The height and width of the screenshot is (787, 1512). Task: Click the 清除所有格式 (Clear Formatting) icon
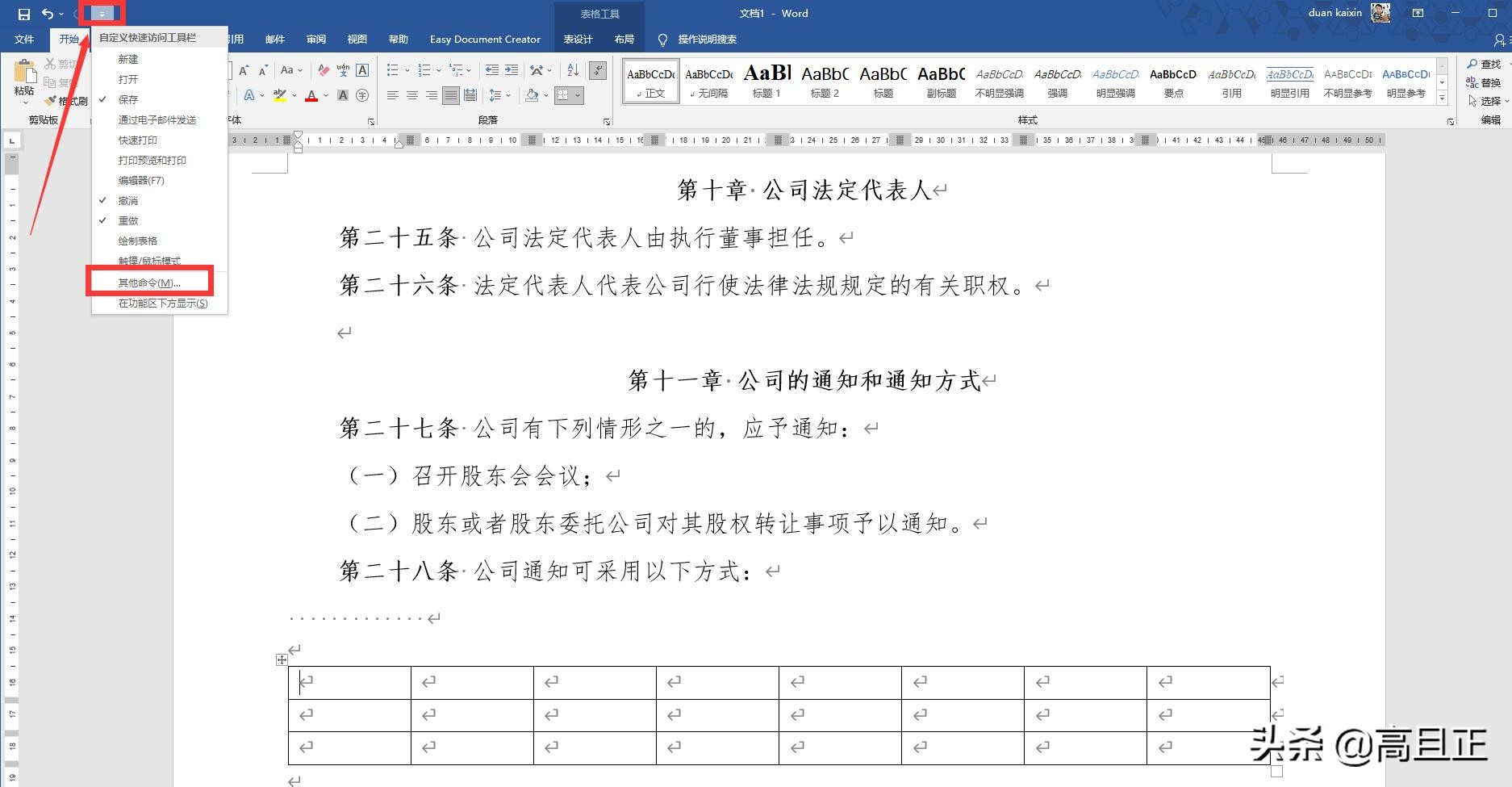click(324, 70)
